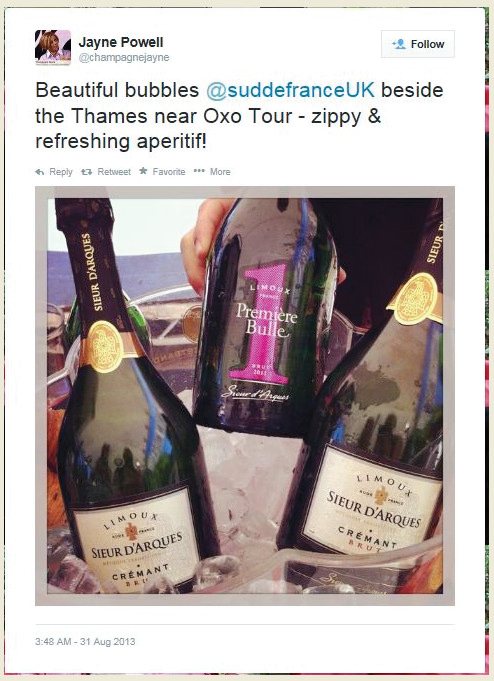Click the Favorite star icon

click(x=143, y=171)
